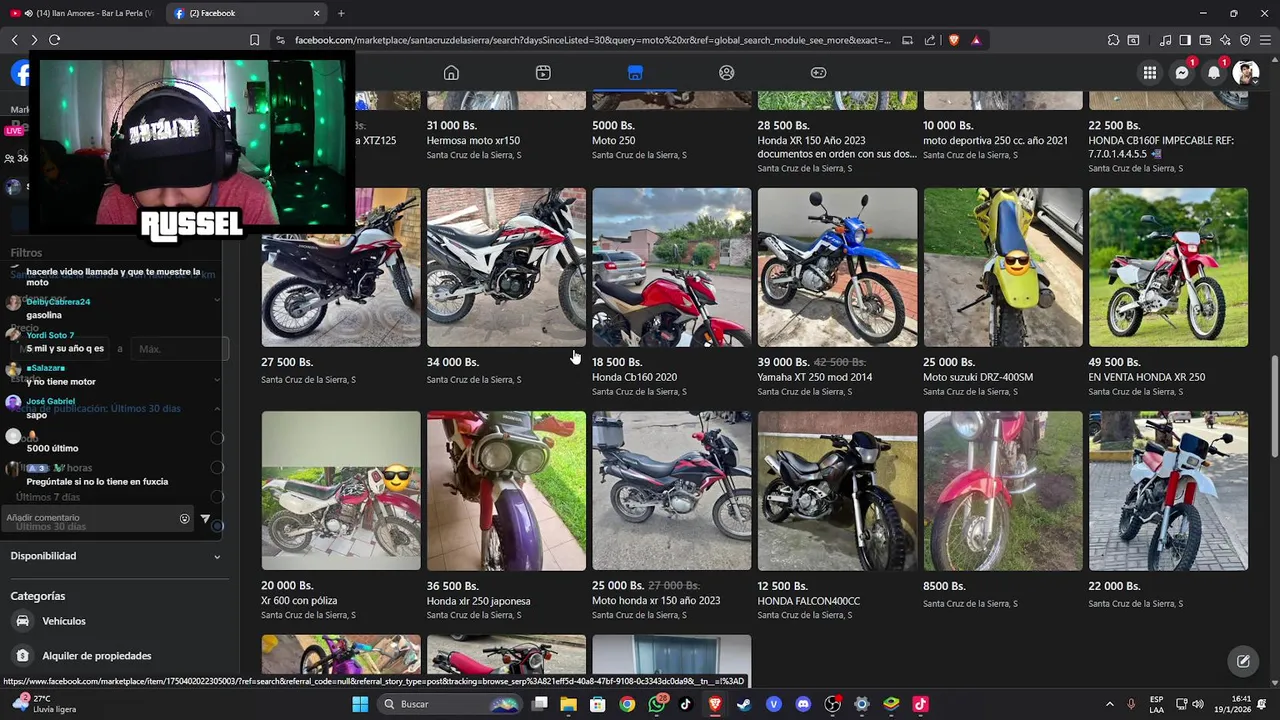The width and height of the screenshot is (1280, 720).
Task: Open the Yamaha XT 250 mod 2014 listing photo
Action: [837, 267]
